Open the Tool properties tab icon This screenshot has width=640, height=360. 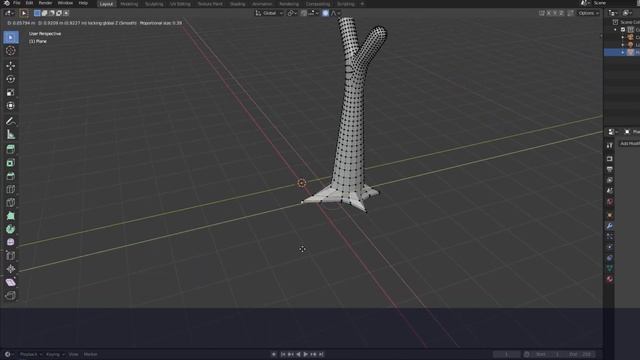pos(610,146)
